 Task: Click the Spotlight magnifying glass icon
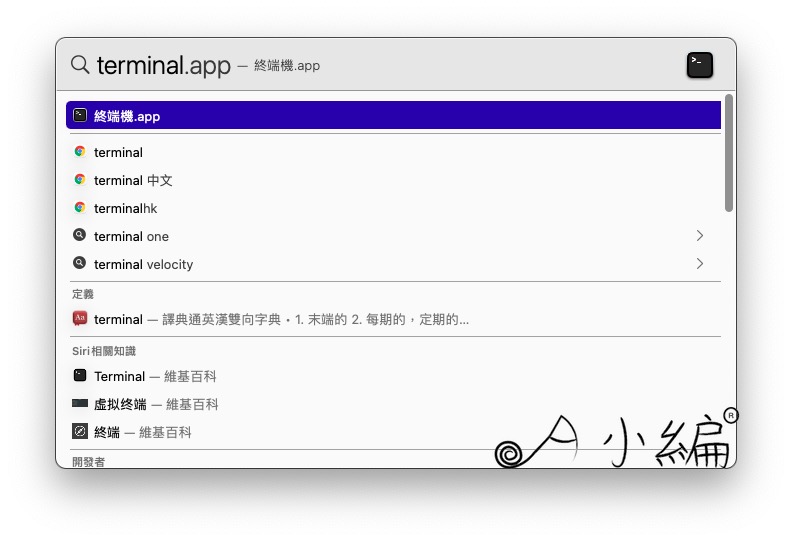pos(80,65)
